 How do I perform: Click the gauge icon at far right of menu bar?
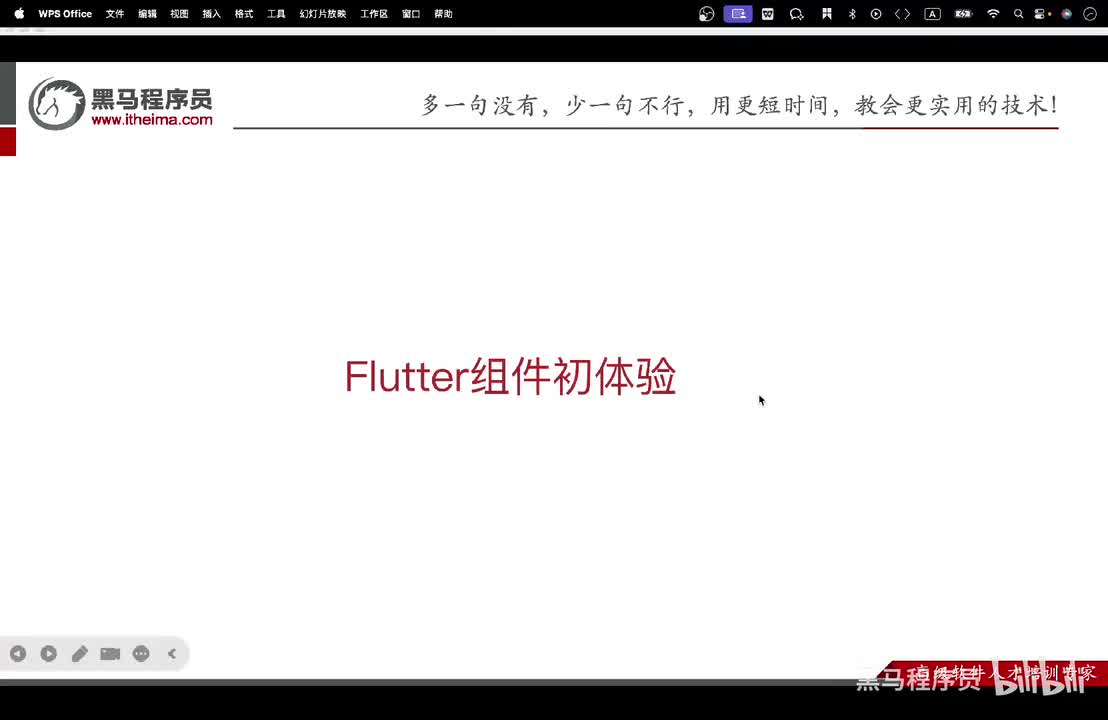click(1090, 13)
